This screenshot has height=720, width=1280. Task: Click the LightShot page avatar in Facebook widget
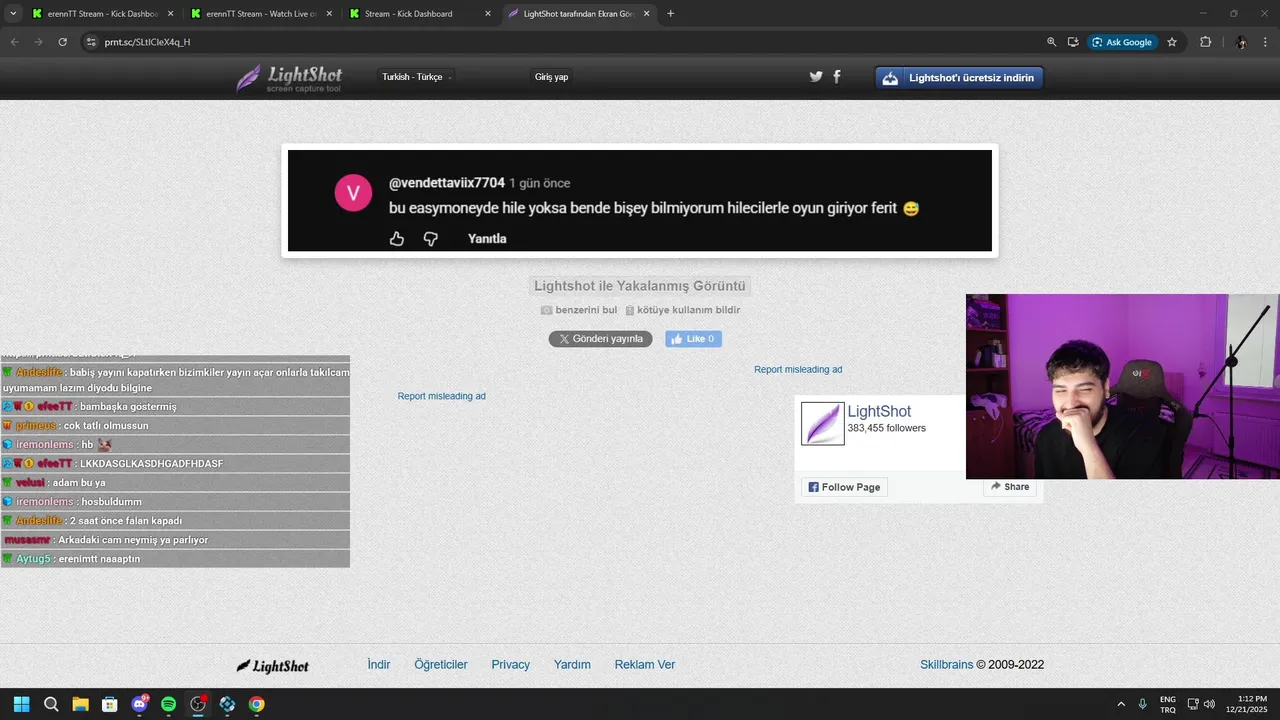pyautogui.click(x=823, y=424)
